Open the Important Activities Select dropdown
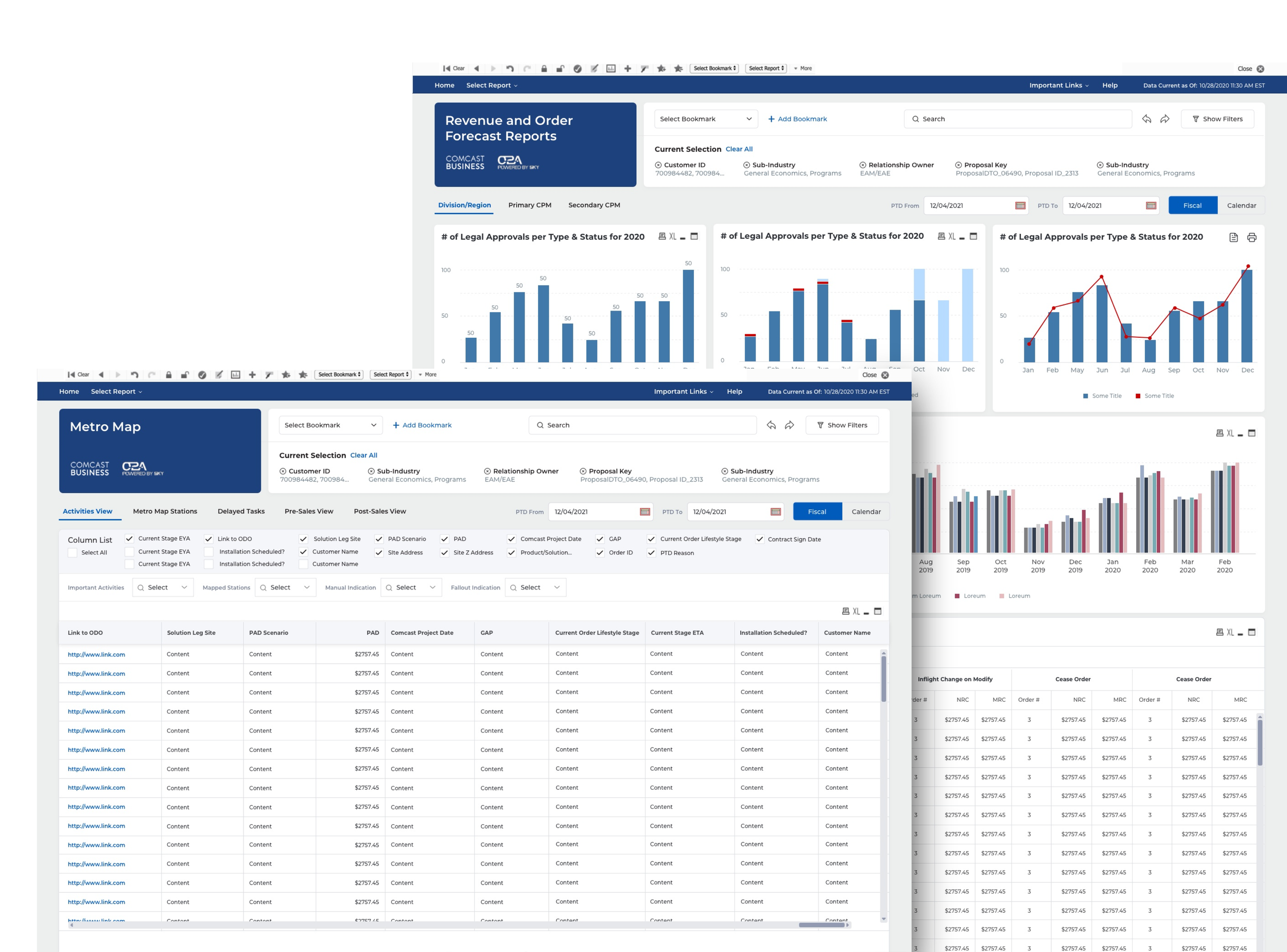 [x=163, y=587]
